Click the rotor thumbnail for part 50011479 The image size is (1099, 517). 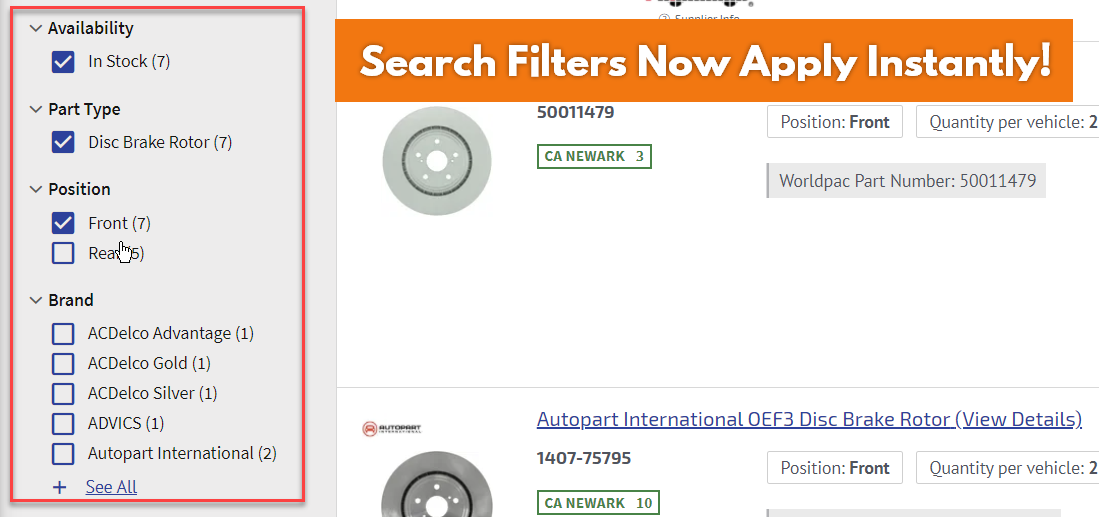pos(437,160)
